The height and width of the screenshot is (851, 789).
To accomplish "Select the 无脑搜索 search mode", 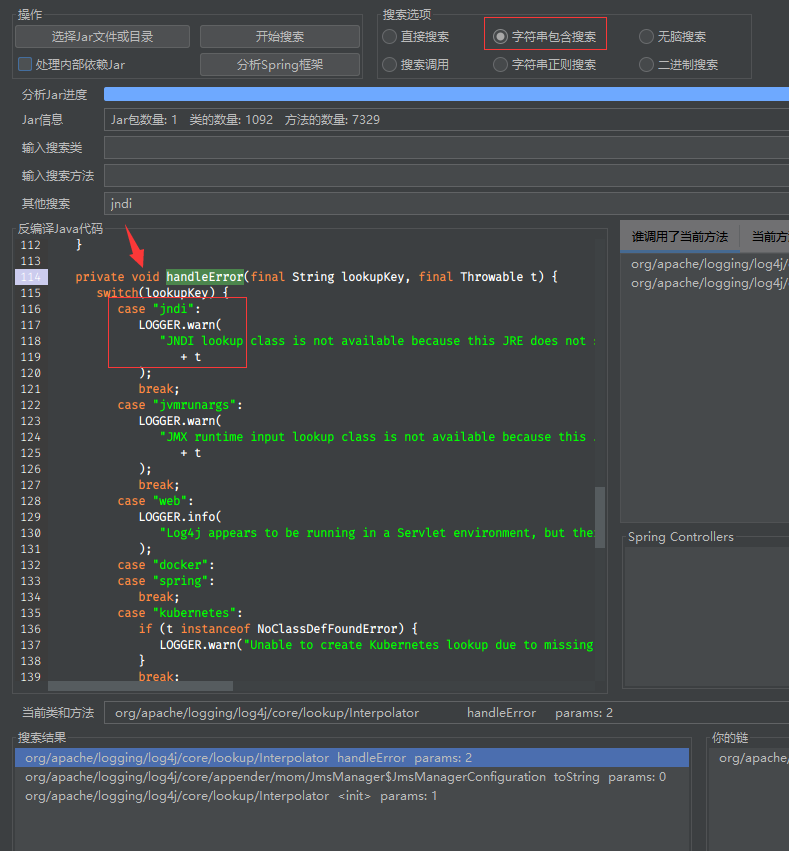I will coord(646,37).
